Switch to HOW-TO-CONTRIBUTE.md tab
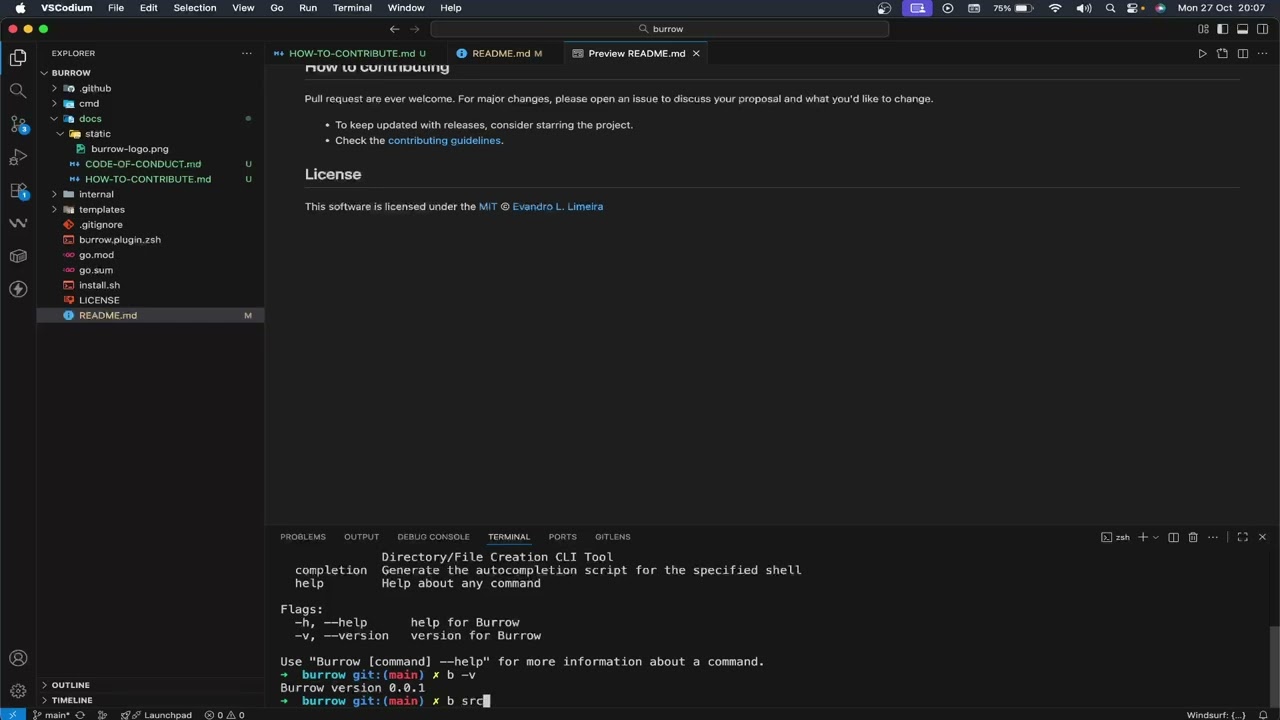Image resolution: width=1280 pixels, height=720 pixels. point(355,53)
